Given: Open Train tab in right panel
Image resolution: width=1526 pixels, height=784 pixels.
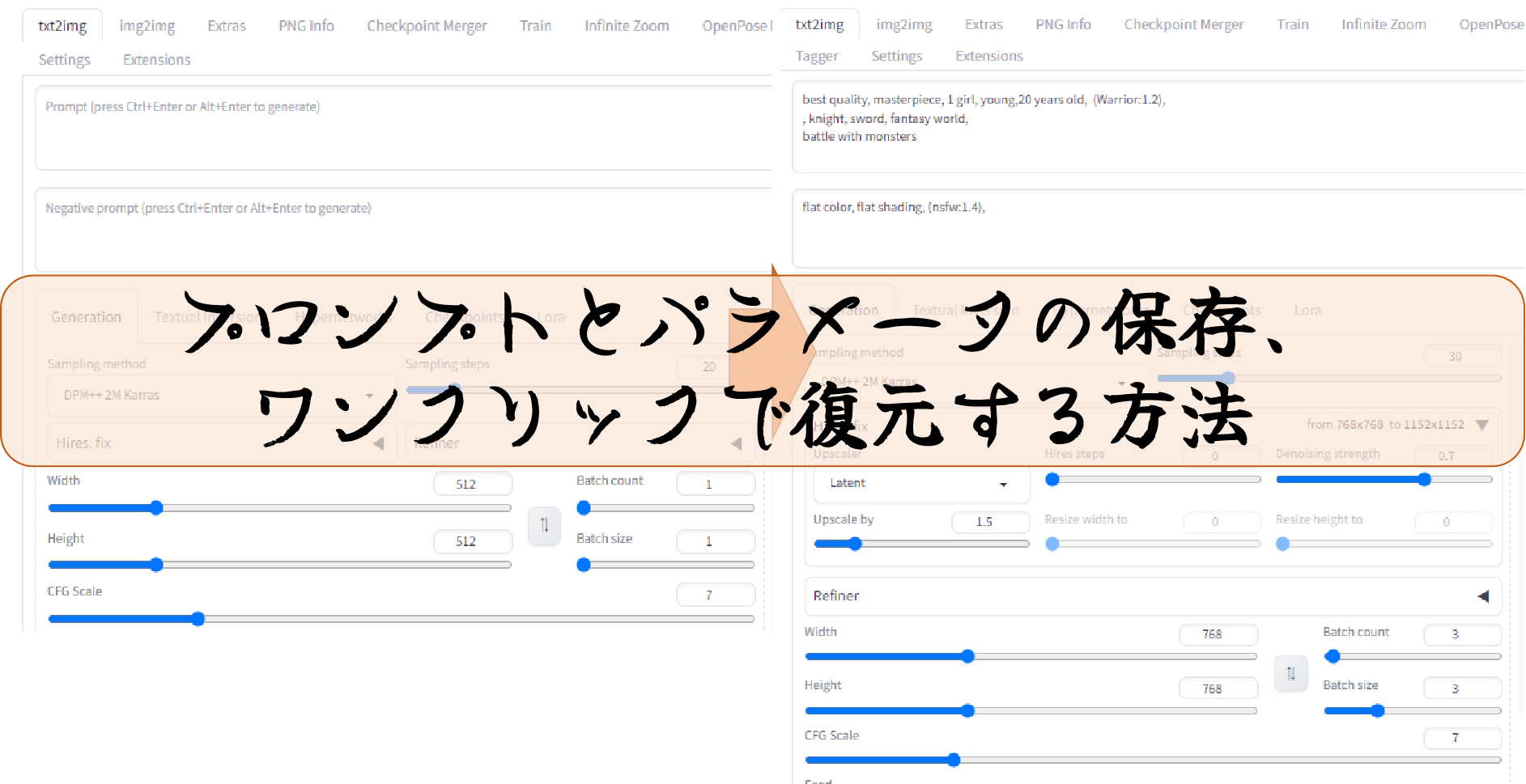Looking at the screenshot, I should click(x=1293, y=24).
